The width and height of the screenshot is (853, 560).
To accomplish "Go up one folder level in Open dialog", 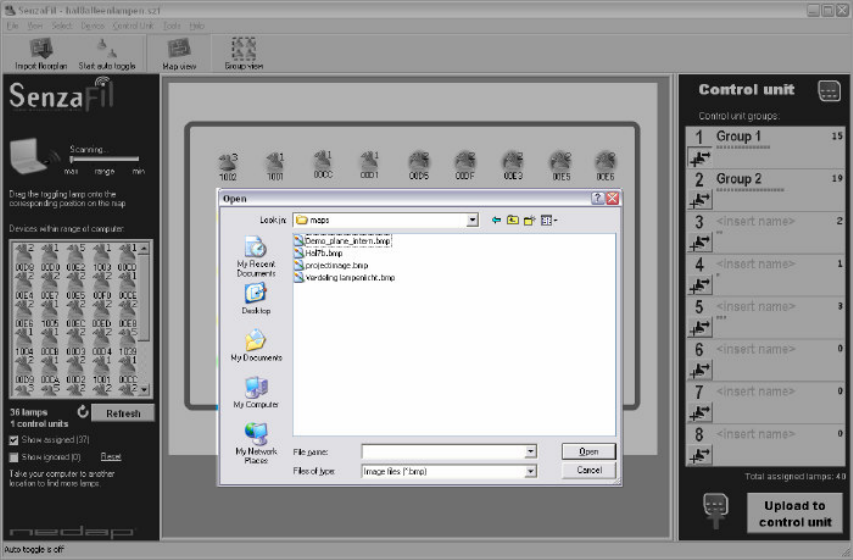I will (512, 220).
